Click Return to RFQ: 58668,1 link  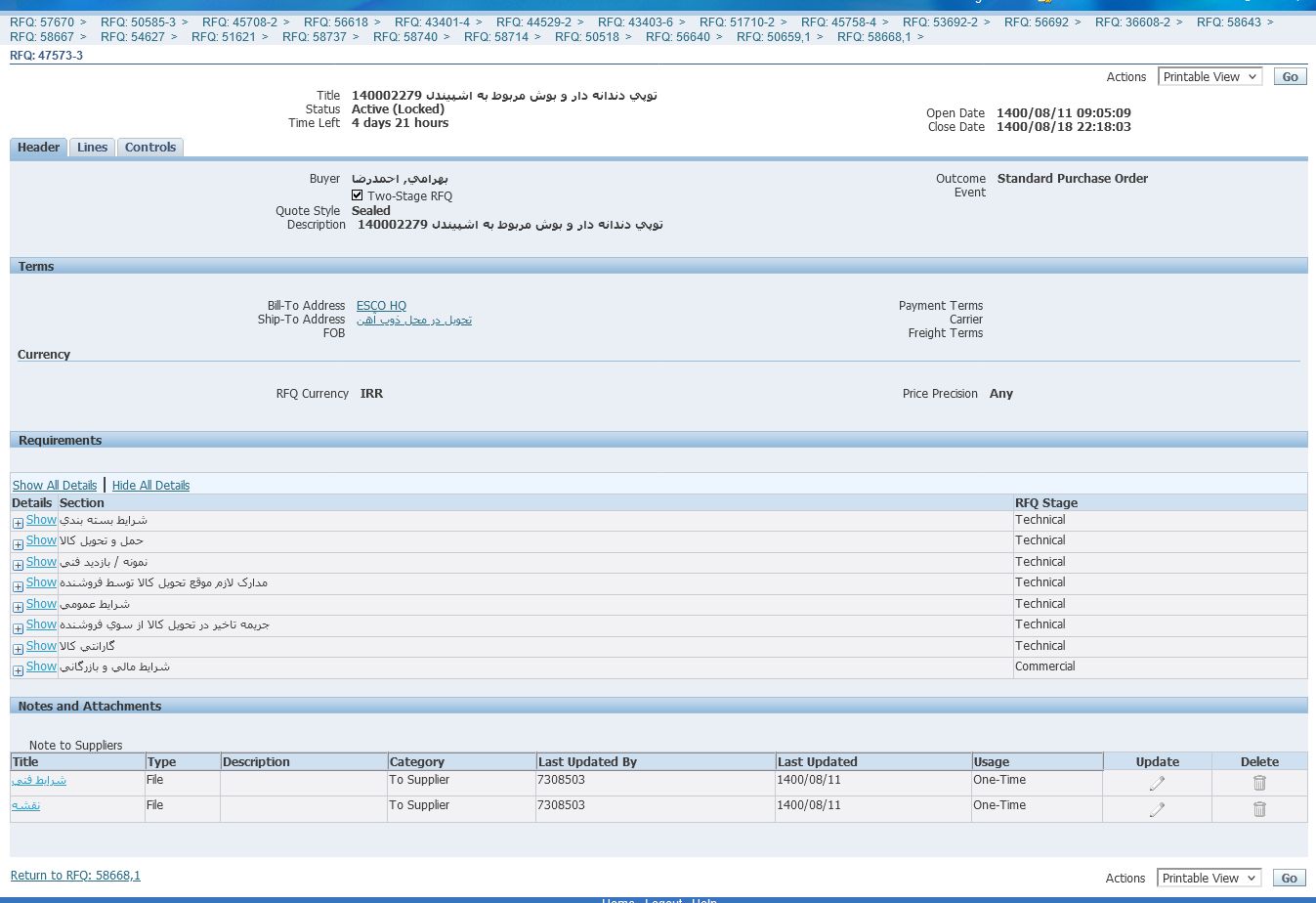[75, 876]
